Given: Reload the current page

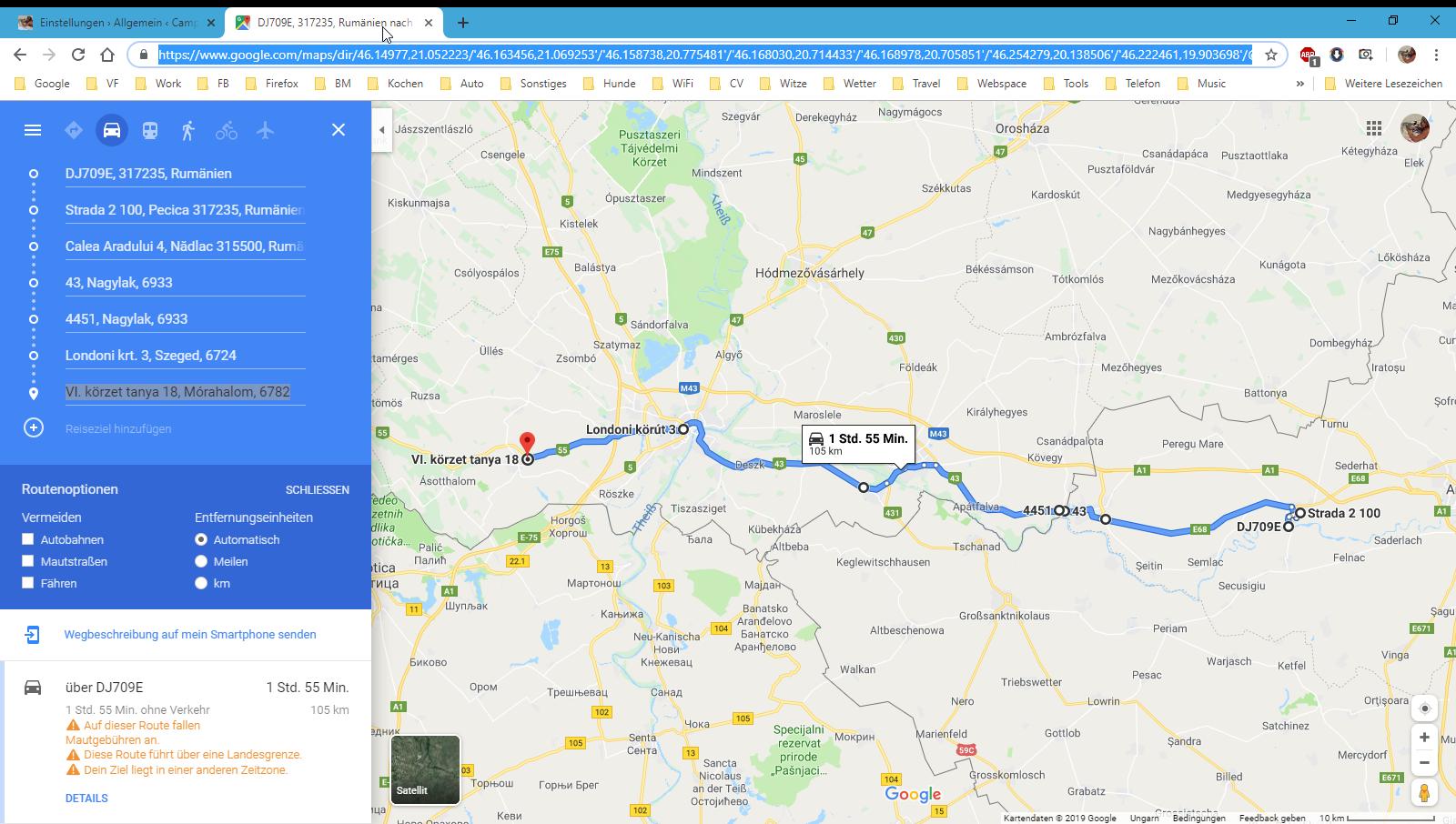Looking at the screenshot, I should [78, 55].
